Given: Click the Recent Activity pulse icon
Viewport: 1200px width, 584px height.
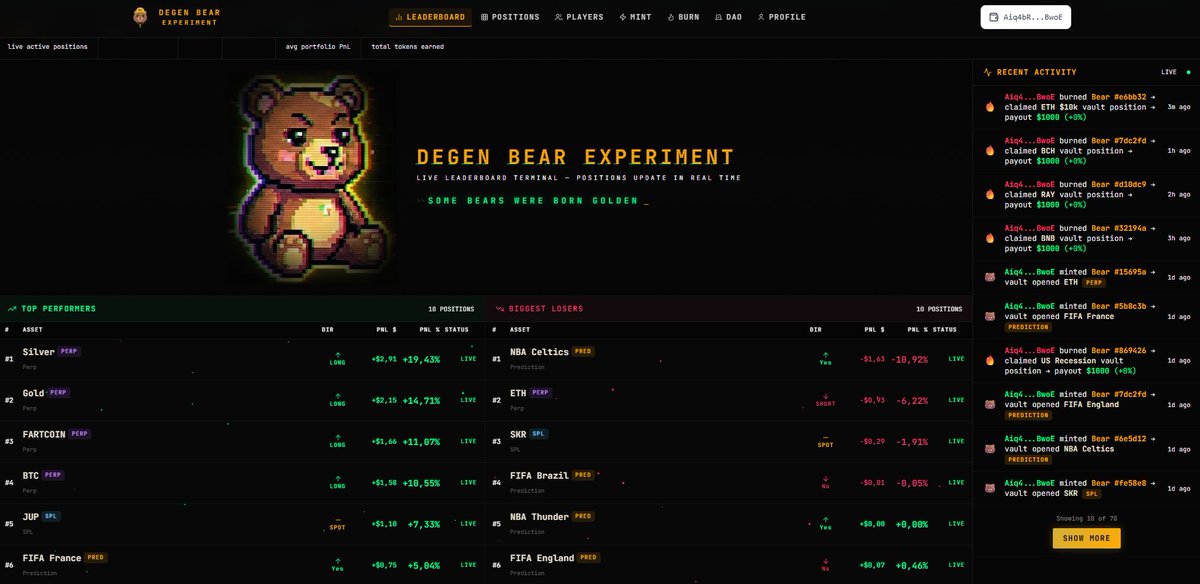Looking at the screenshot, I should click(x=987, y=72).
